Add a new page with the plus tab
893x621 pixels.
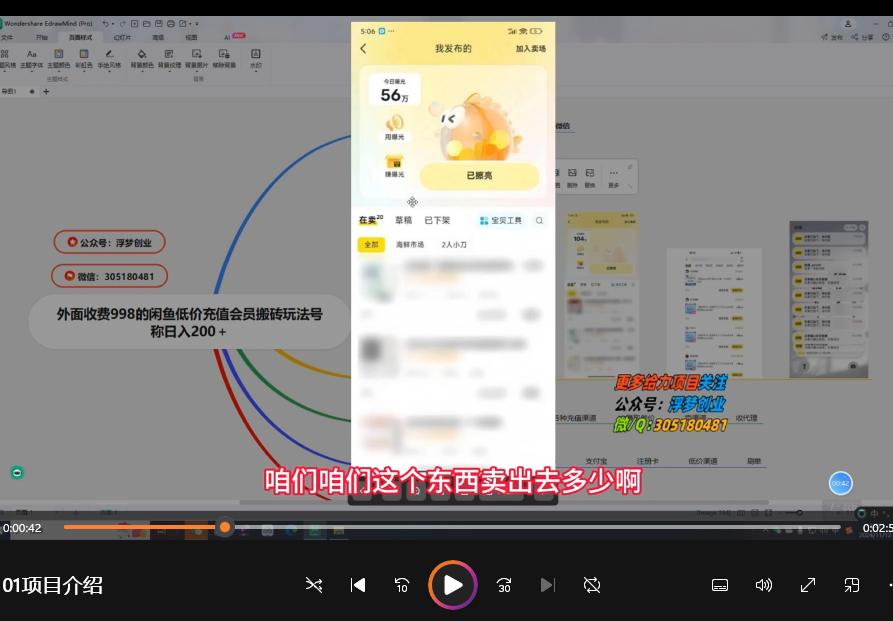(x=46, y=91)
